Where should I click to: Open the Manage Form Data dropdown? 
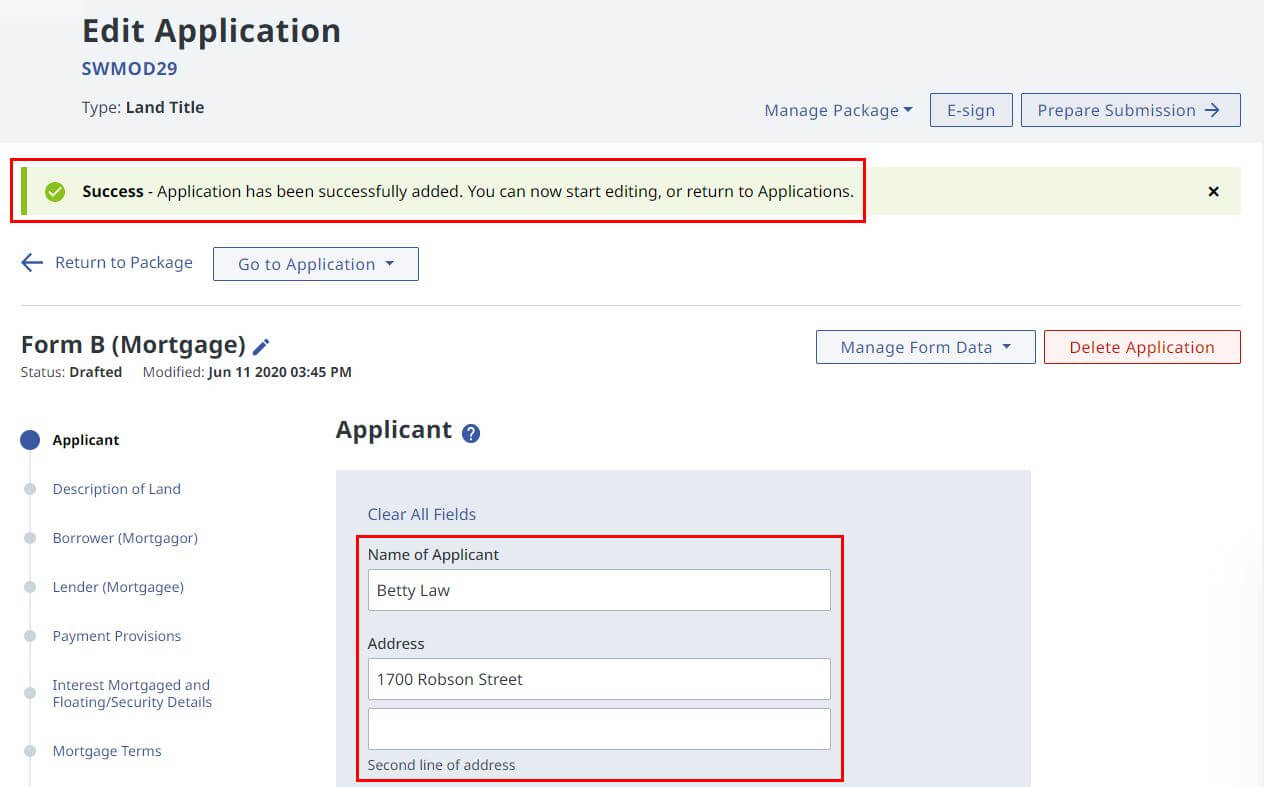click(926, 347)
